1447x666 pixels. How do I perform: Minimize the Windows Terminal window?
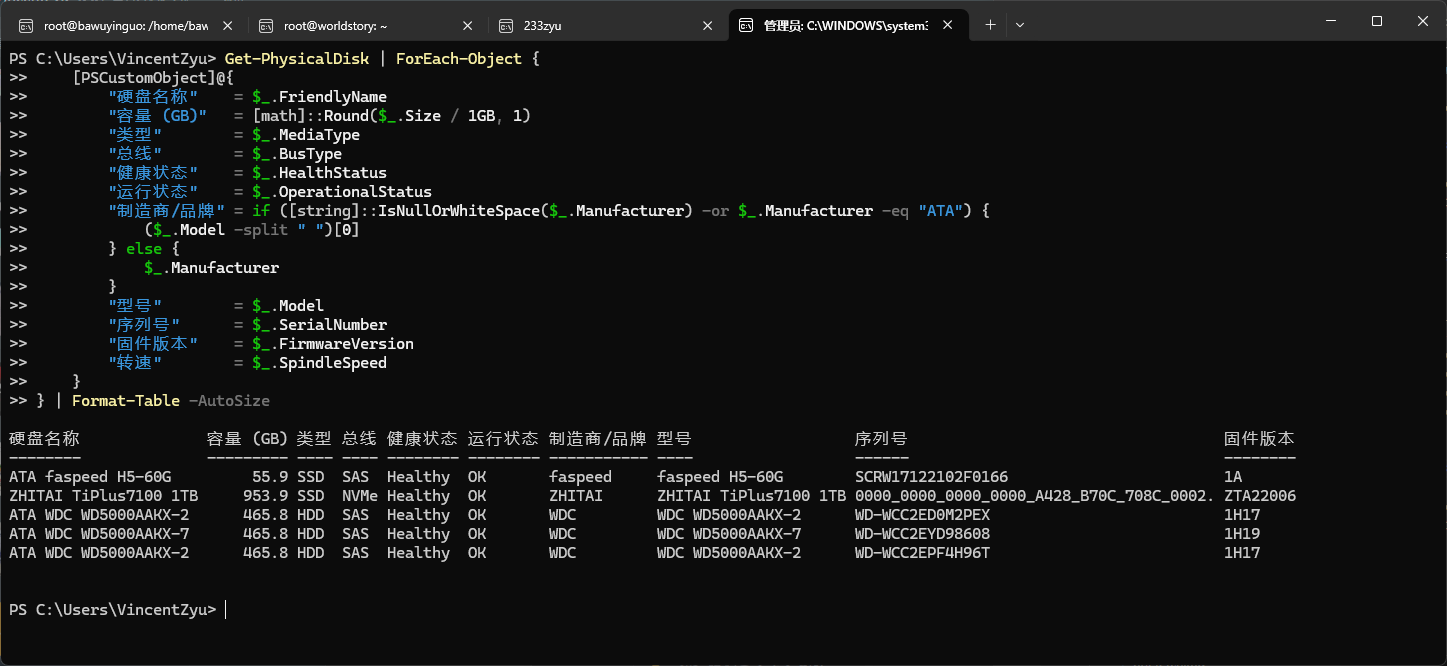coord(1331,21)
